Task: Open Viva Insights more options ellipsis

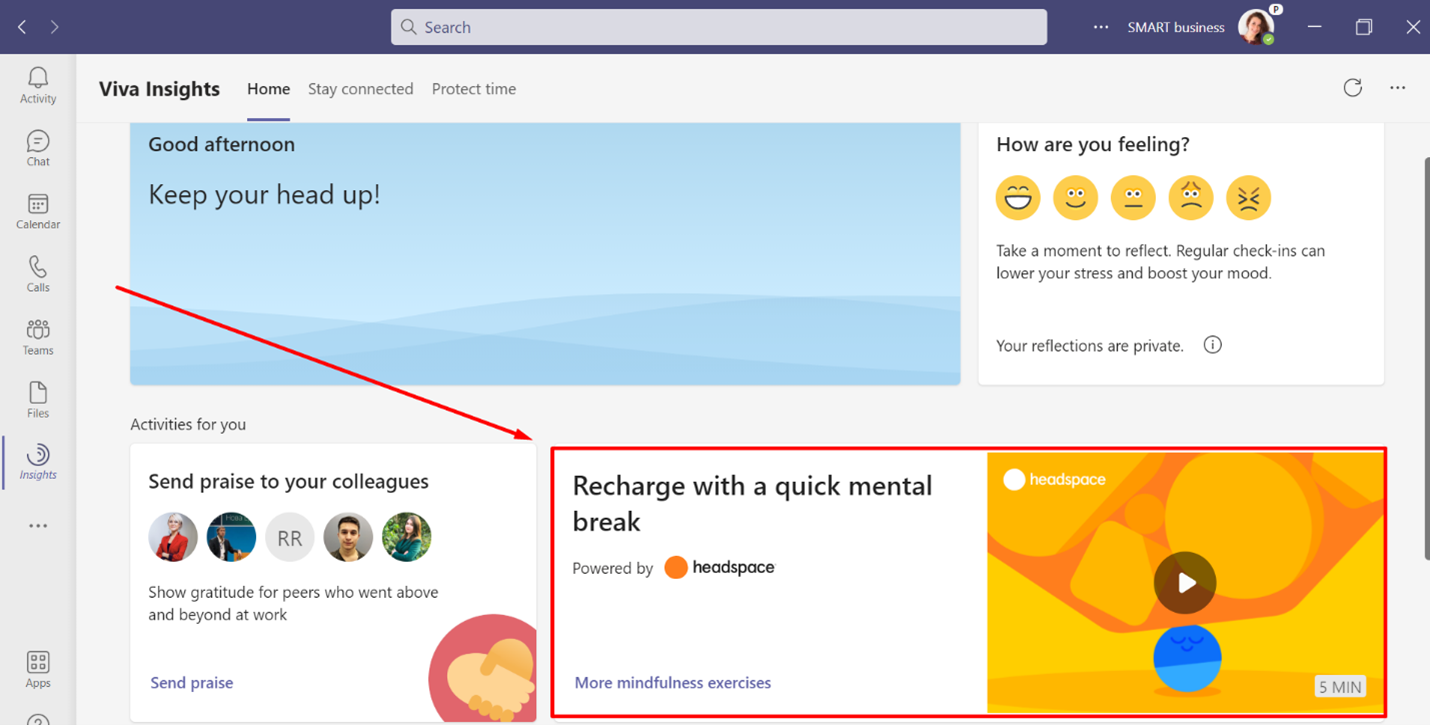Action: coord(1397,88)
